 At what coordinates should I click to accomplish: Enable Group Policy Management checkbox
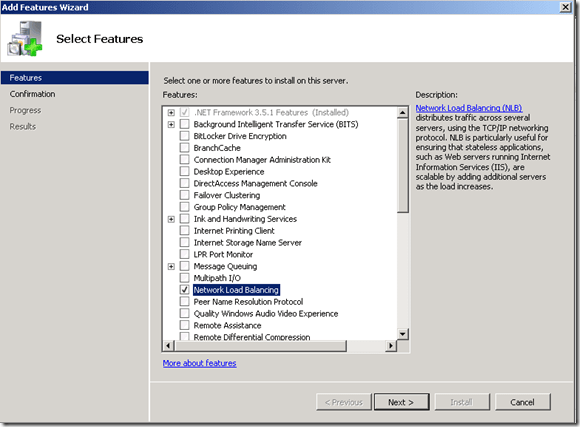184,207
